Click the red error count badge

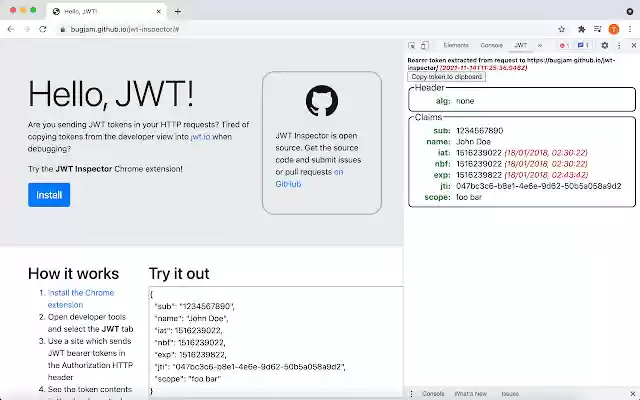[x=564, y=45]
